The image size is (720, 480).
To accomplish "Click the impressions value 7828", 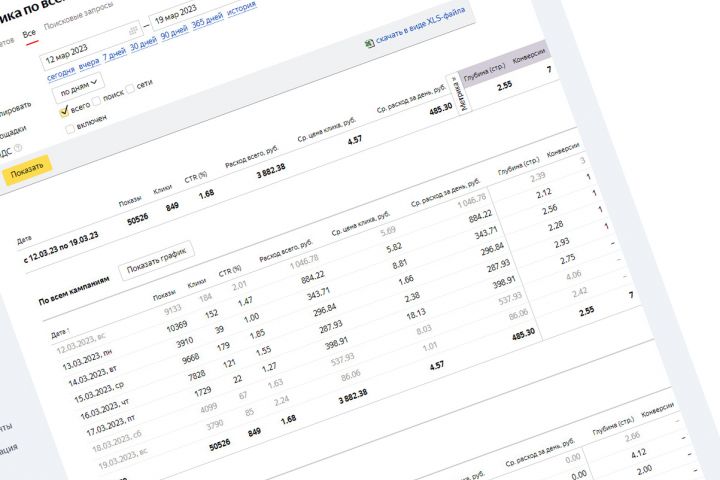I will pos(196,375).
